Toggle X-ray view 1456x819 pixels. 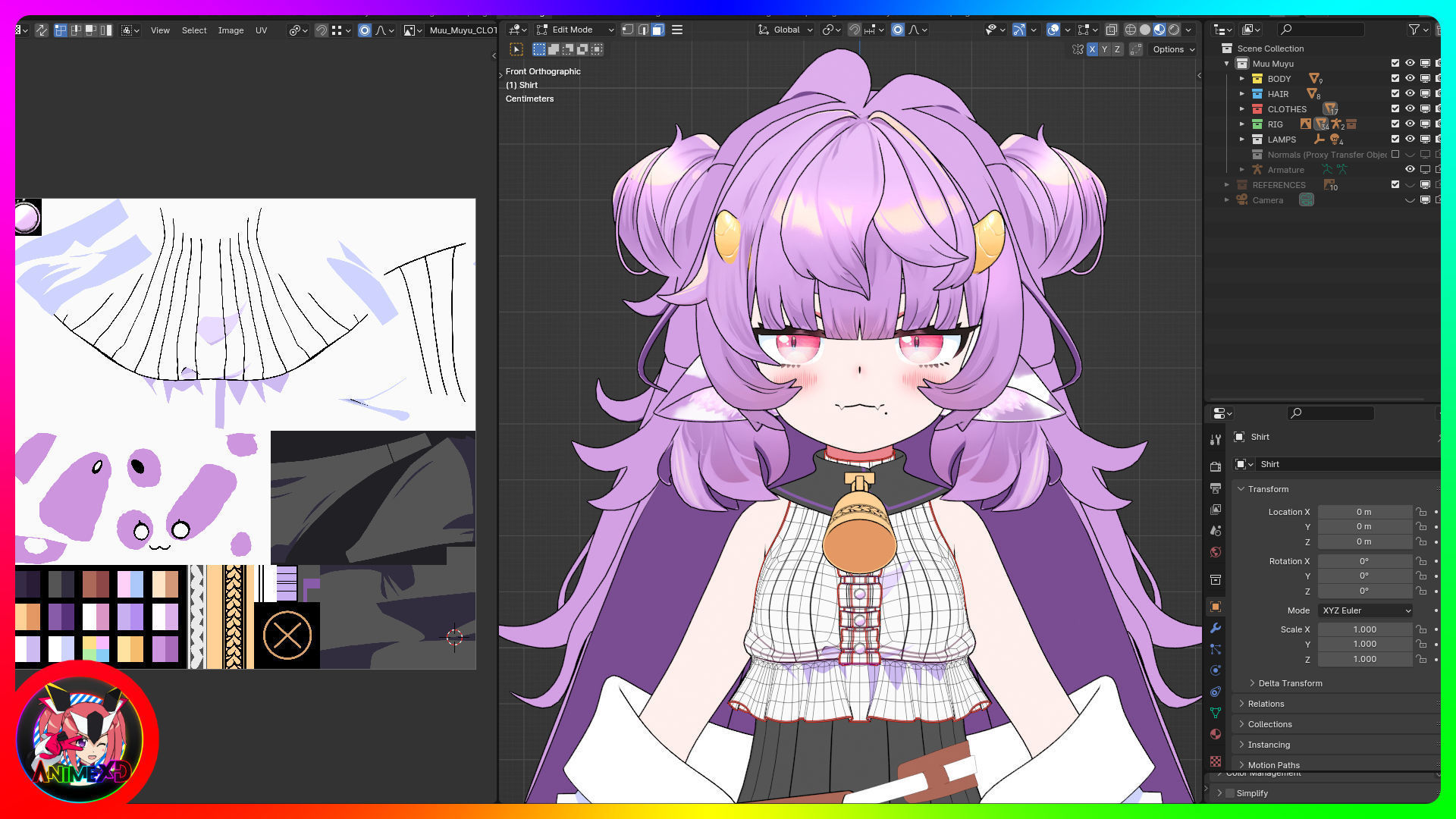coord(1111,30)
